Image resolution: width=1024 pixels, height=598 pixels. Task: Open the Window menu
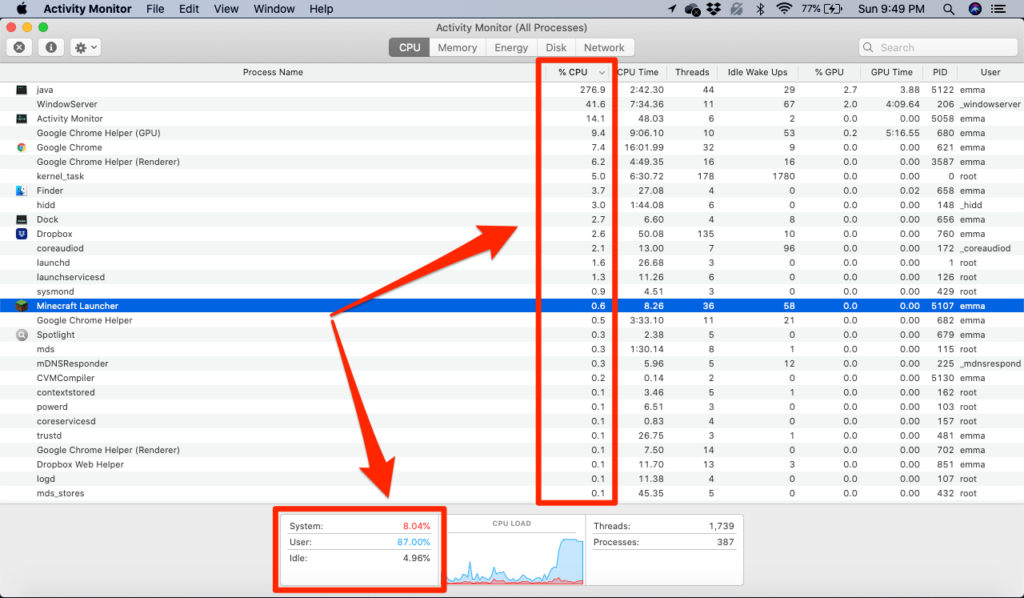(x=273, y=9)
